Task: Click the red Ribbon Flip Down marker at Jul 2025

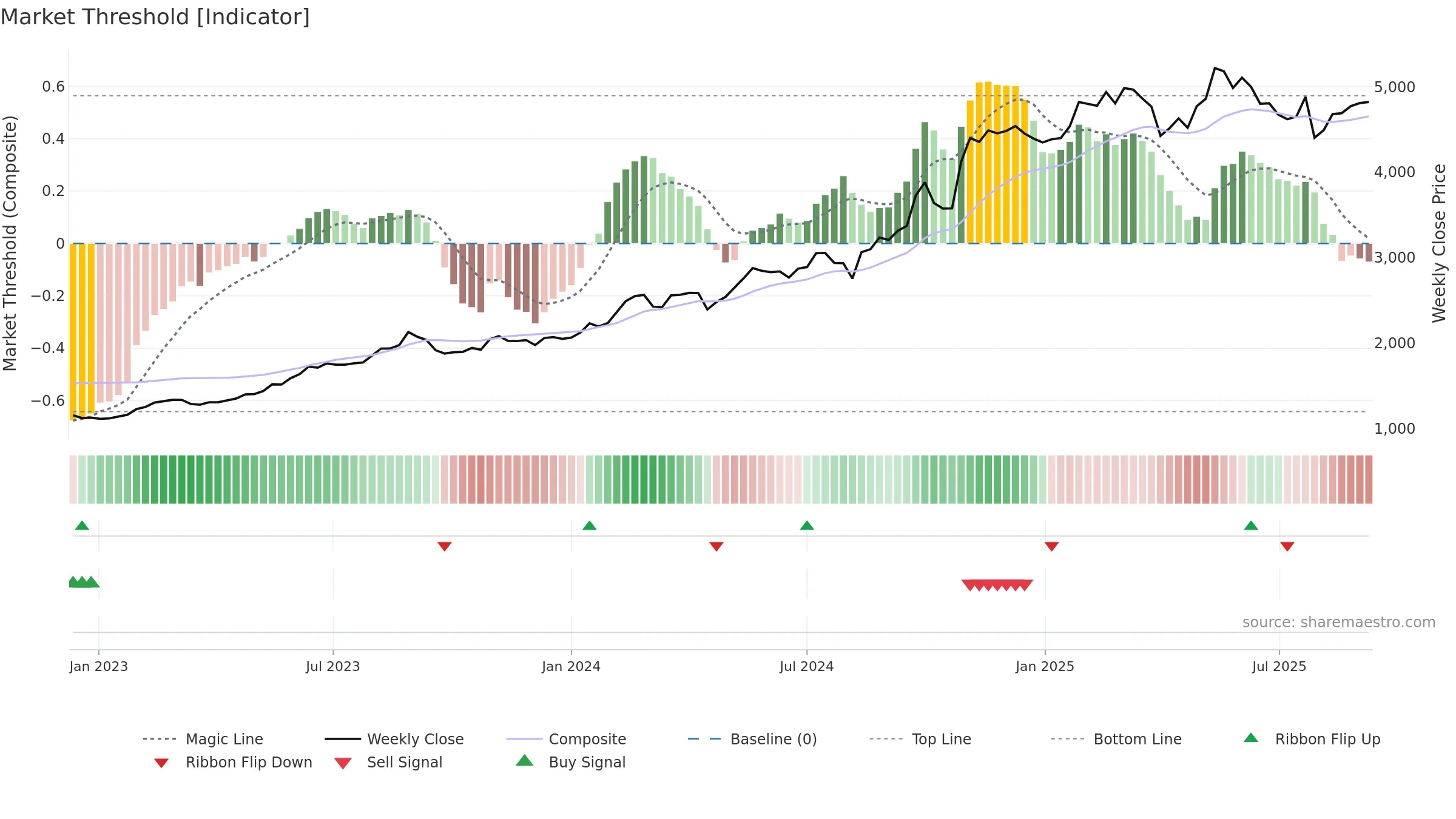Action: 1287,547
